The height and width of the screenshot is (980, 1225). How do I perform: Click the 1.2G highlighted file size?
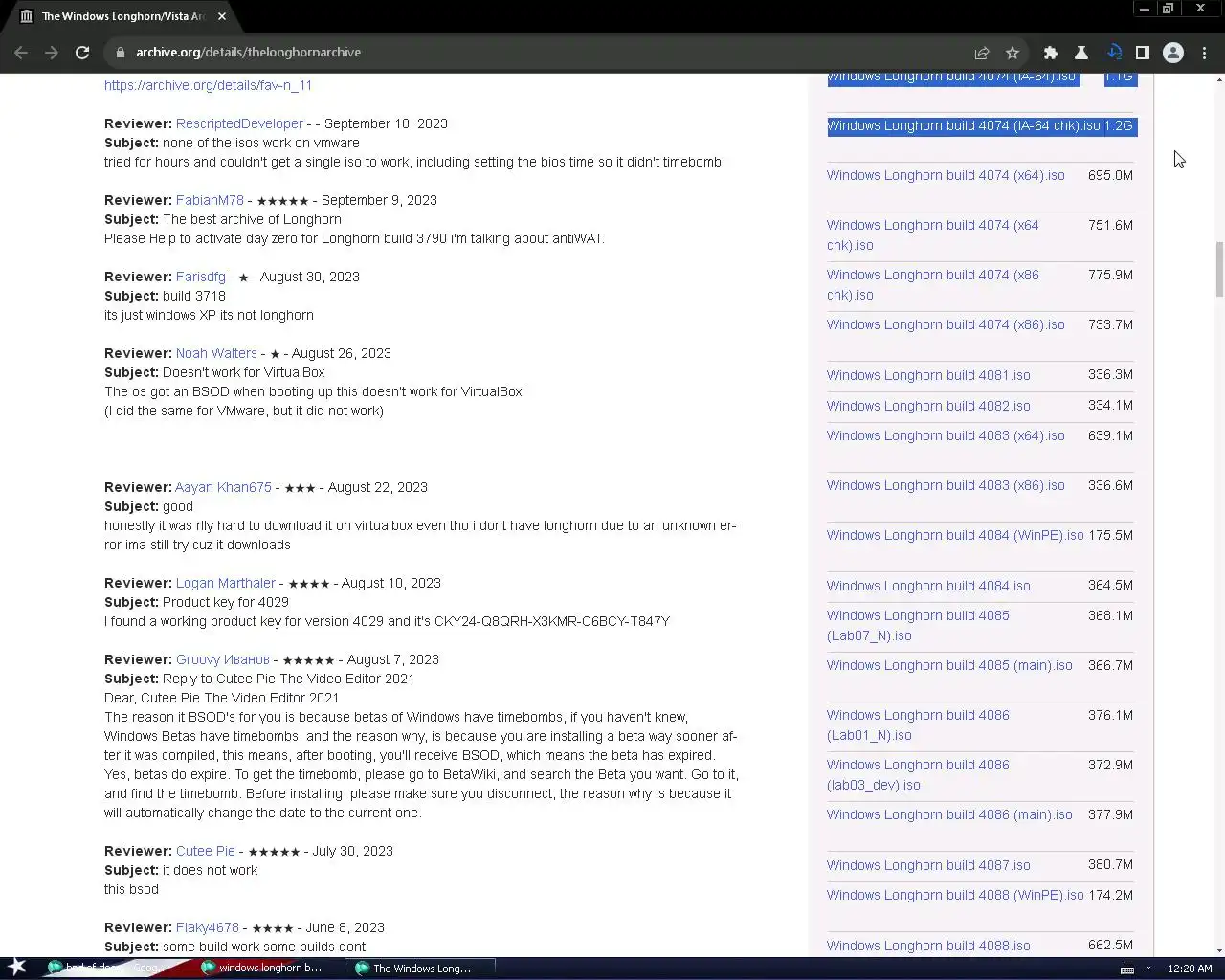point(1119,125)
